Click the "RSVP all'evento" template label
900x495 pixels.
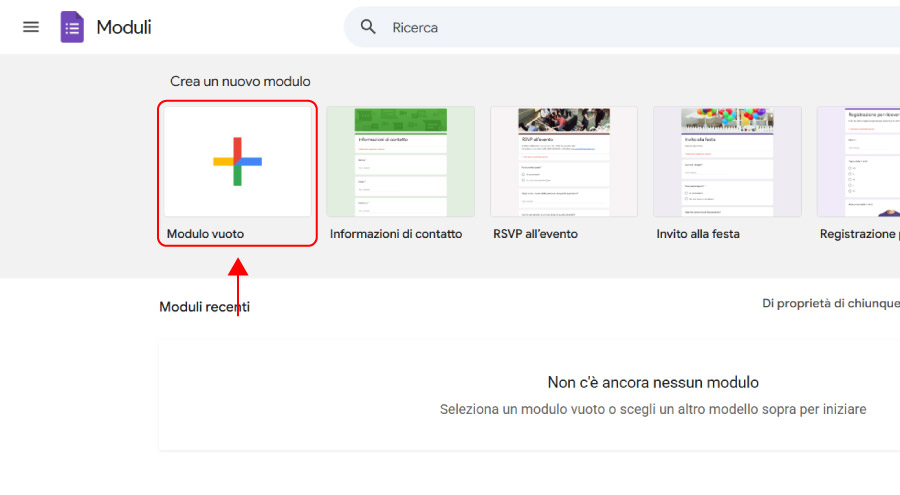535,234
